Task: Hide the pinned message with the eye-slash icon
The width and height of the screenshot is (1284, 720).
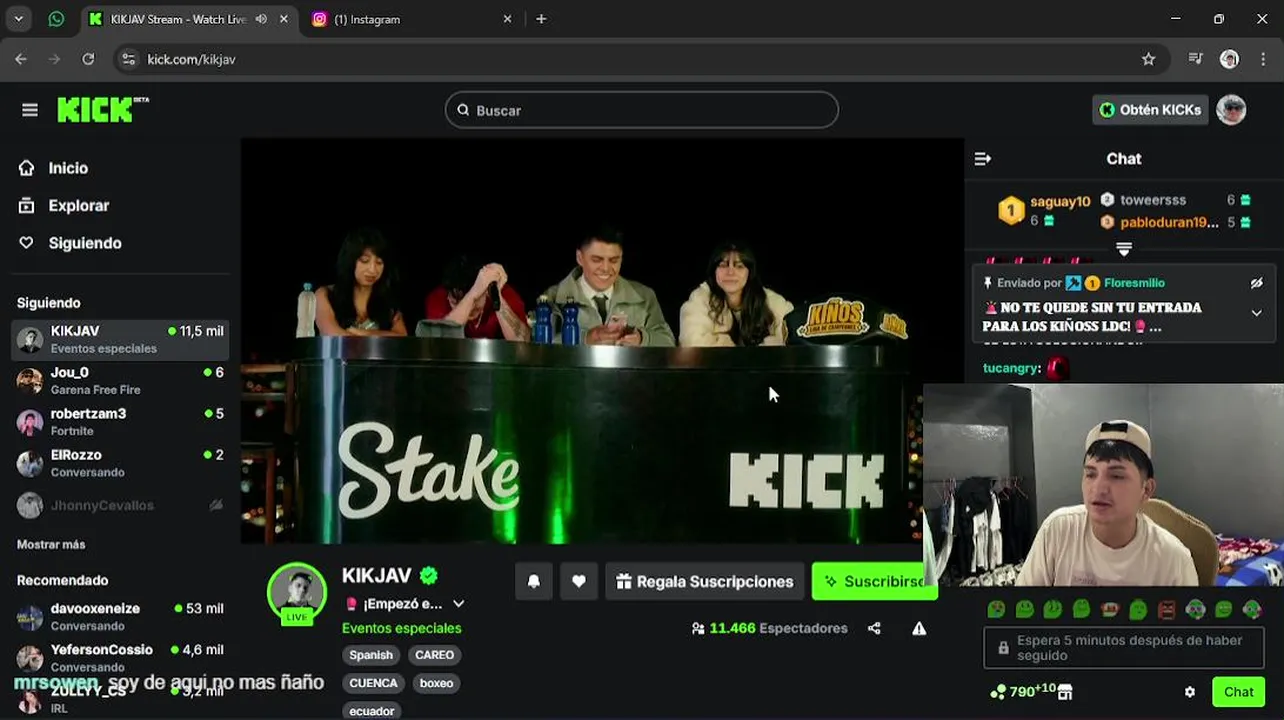Action: click(1257, 283)
